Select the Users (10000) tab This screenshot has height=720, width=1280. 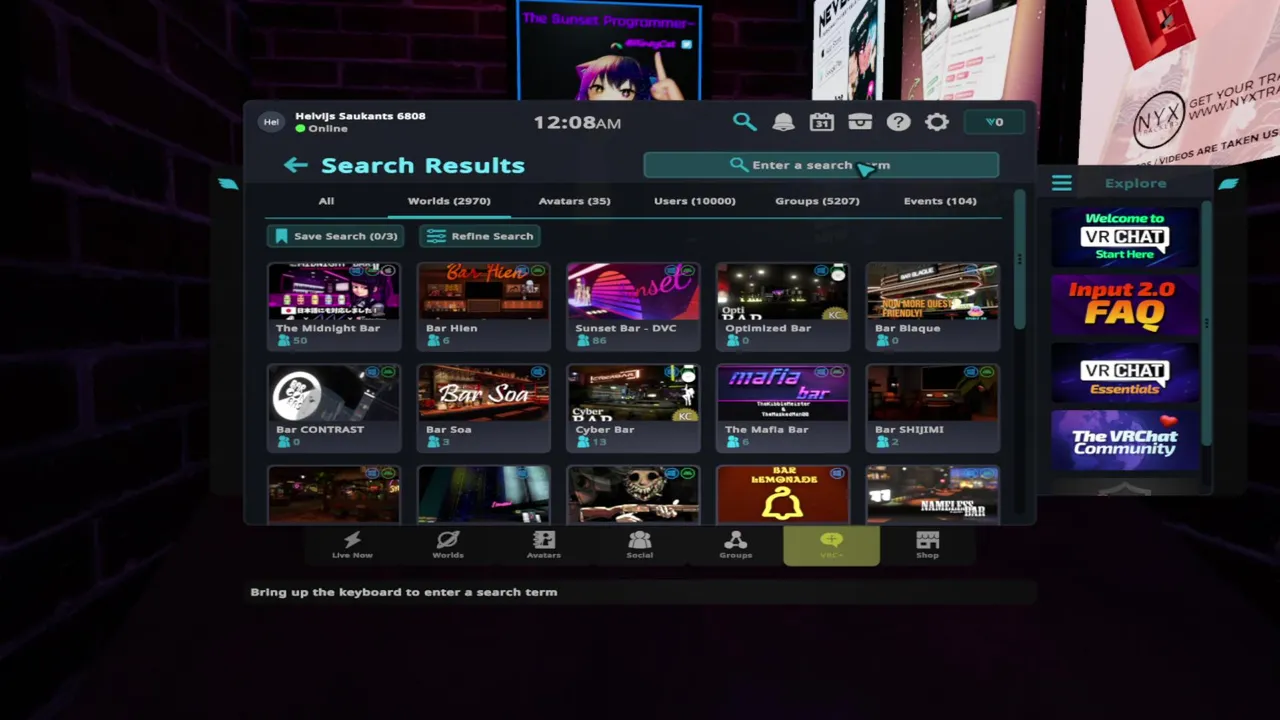(x=695, y=201)
